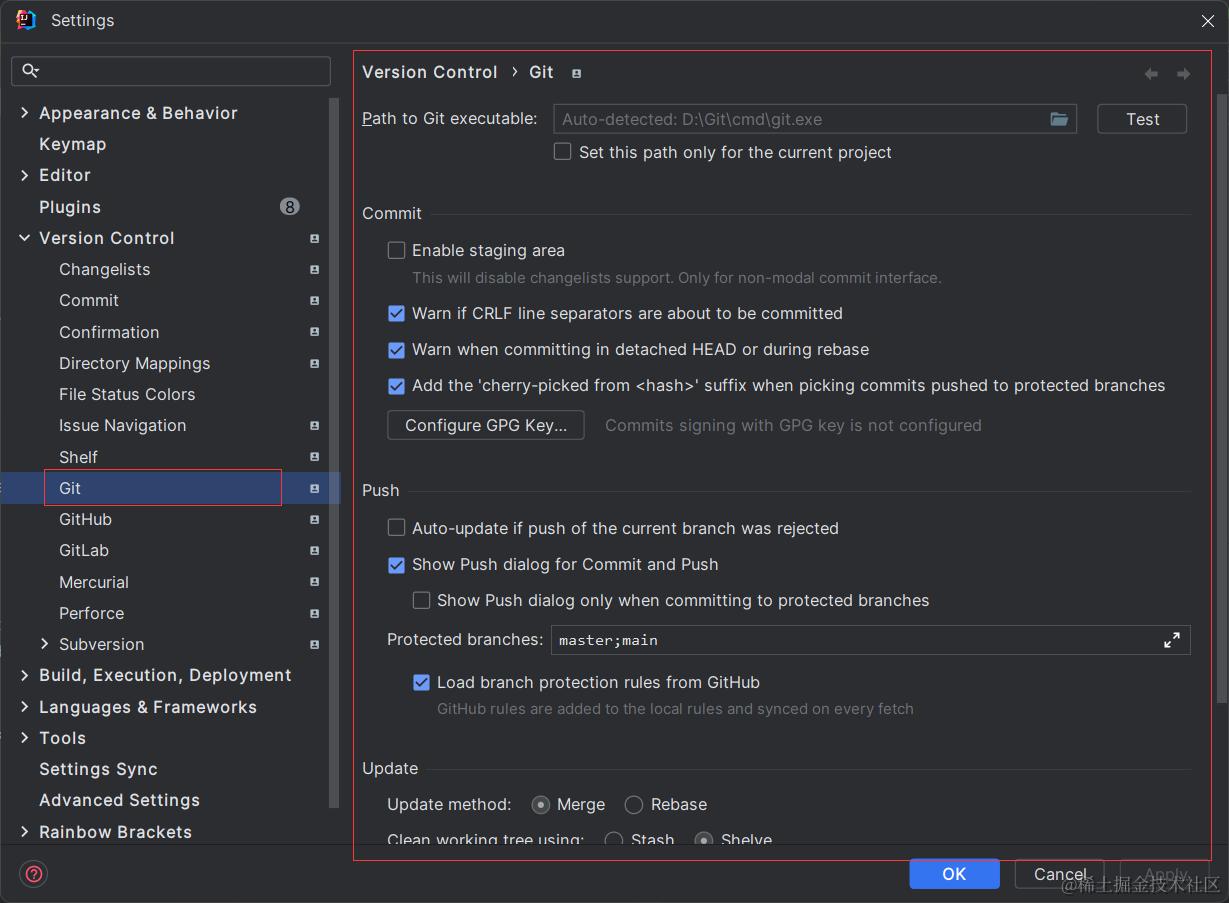Click the project-level icon next to Git breadcrumb
The image size is (1229, 903).
pyautogui.click(x=576, y=73)
